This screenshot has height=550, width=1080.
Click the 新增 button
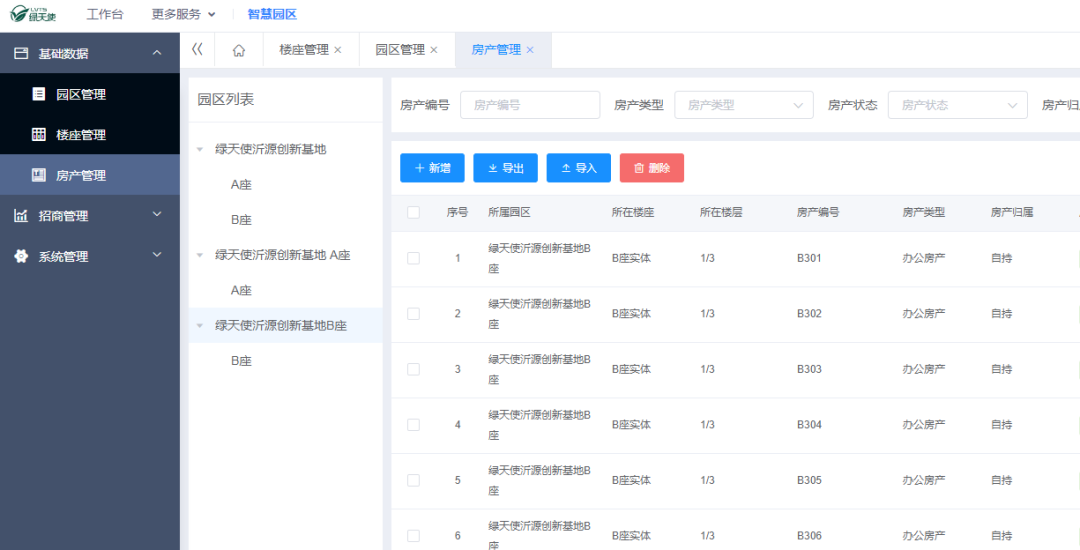(432, 168)
